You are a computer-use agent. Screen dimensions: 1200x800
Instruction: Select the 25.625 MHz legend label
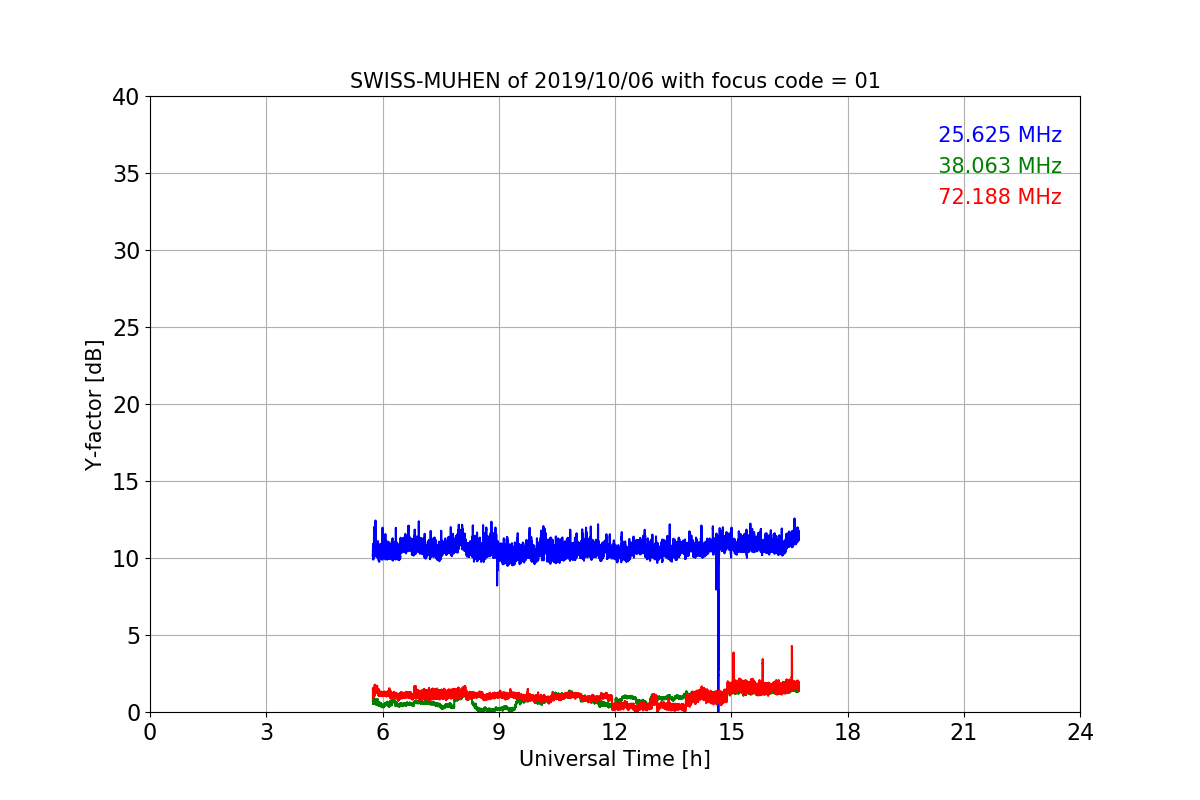pos(1000,135)
